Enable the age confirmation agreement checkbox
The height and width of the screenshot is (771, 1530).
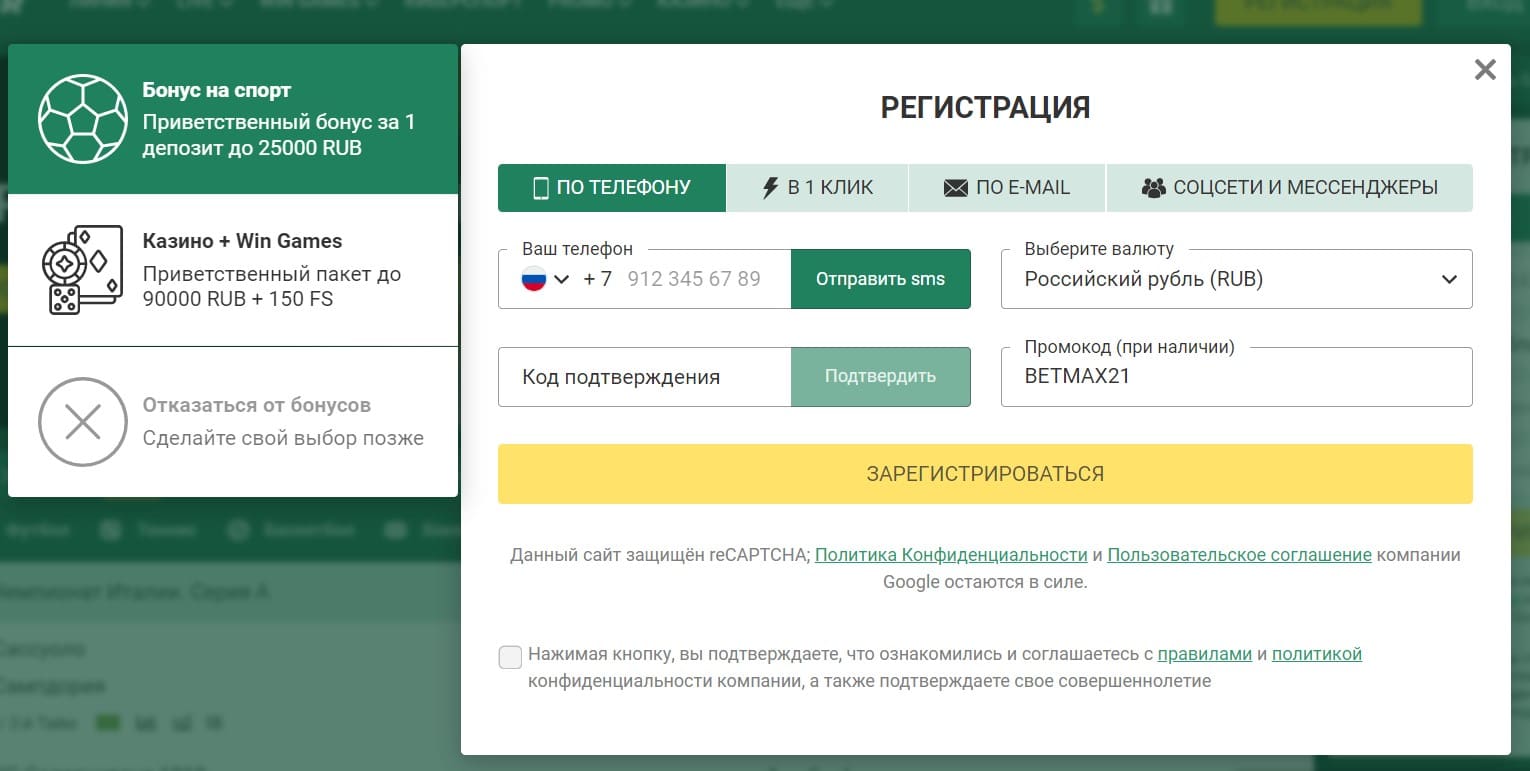coord(510,657)
